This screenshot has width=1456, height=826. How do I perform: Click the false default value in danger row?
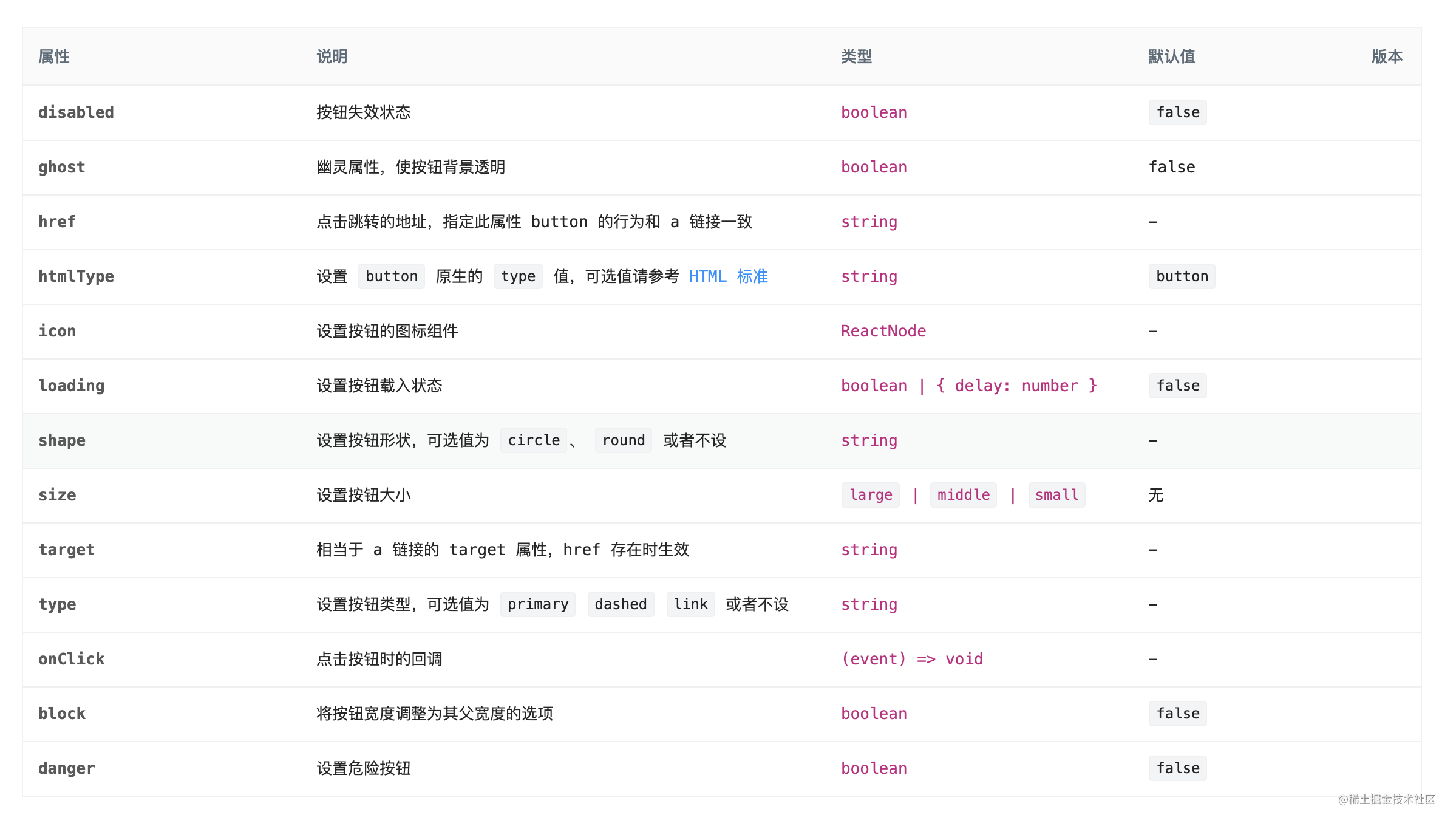[x=1177, y=768]
